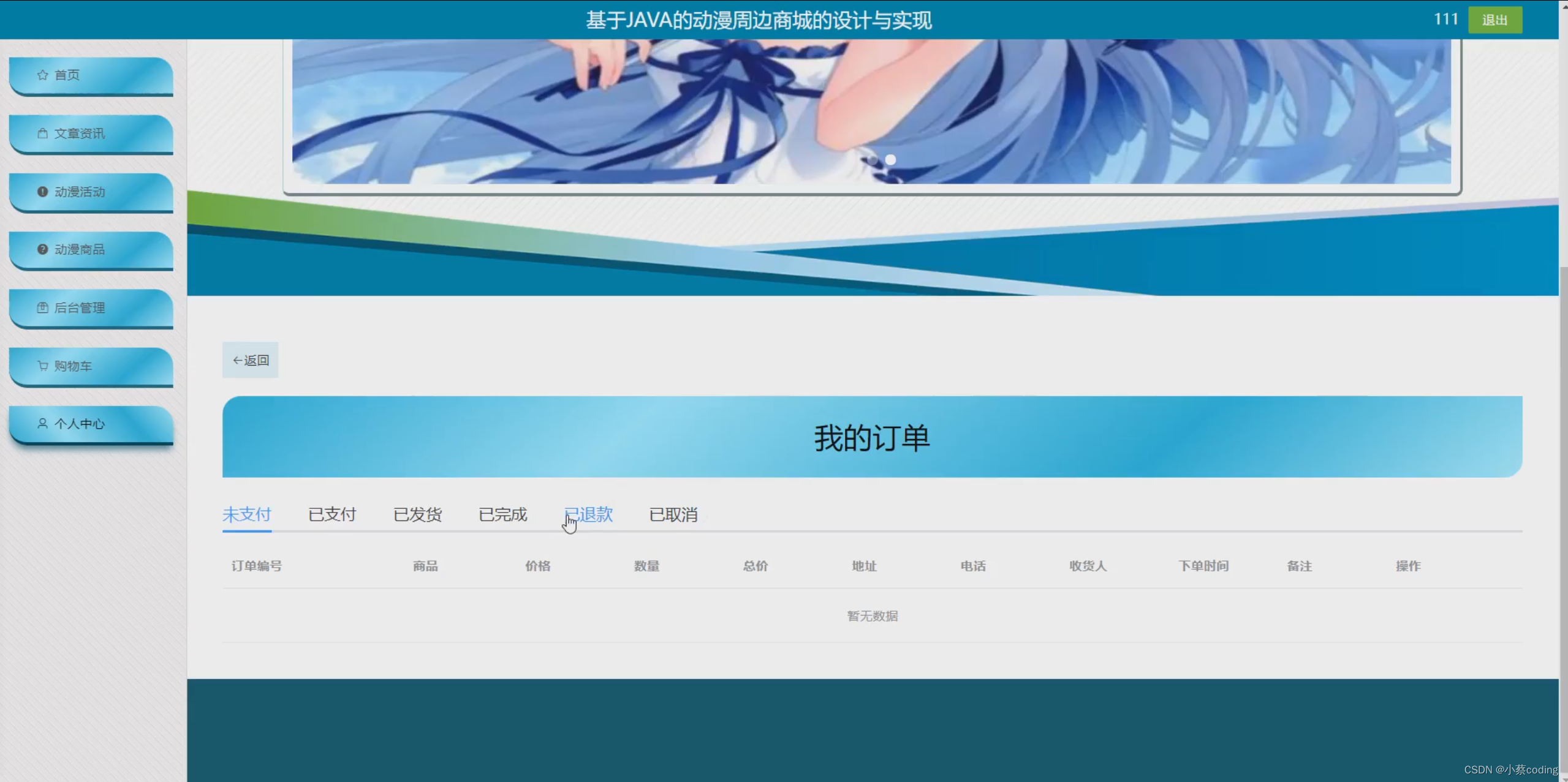Select the white active carousel indicator dot
Image resolution: width=1568 pixels, height=782 pixels.
(x=890, y=159)
